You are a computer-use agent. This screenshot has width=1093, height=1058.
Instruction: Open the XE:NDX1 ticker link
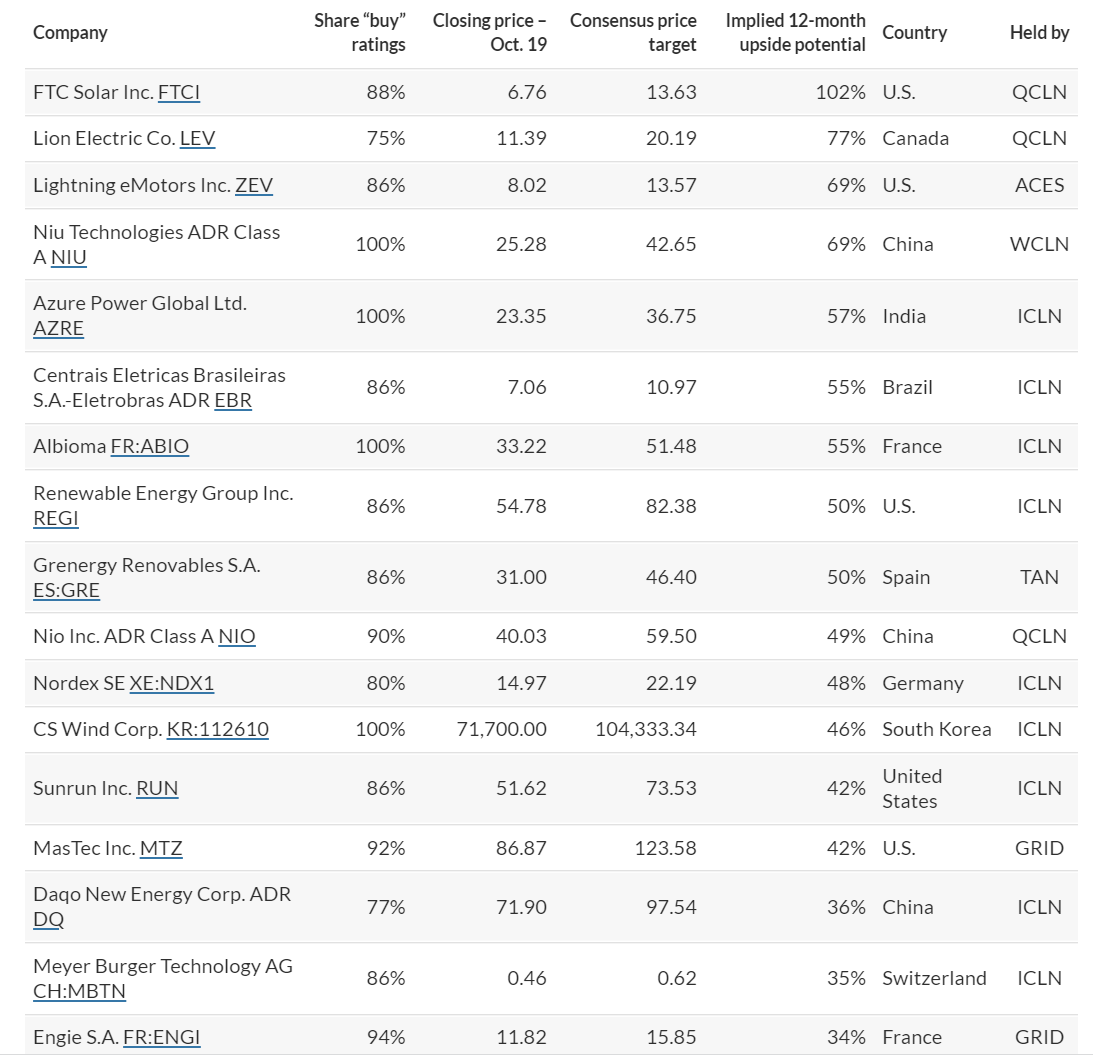click(171, 683)
